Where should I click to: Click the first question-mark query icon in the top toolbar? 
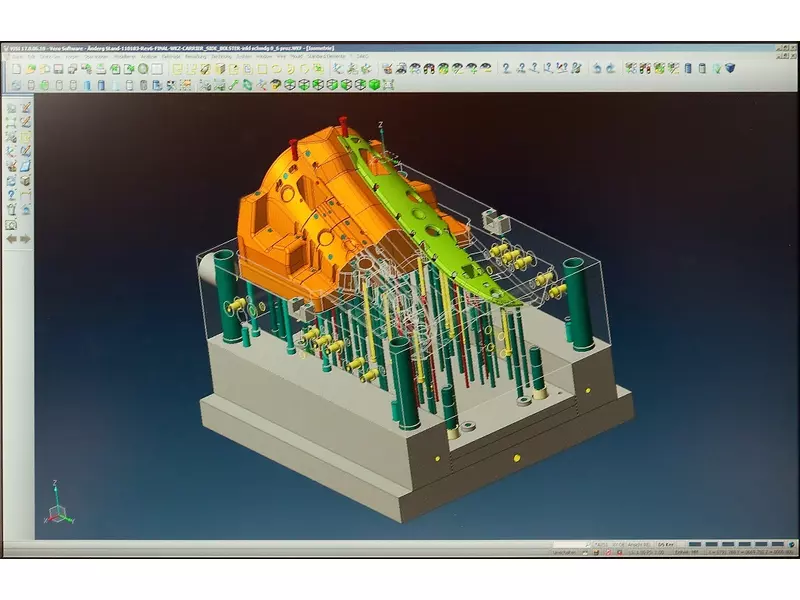tap(506, 69)
